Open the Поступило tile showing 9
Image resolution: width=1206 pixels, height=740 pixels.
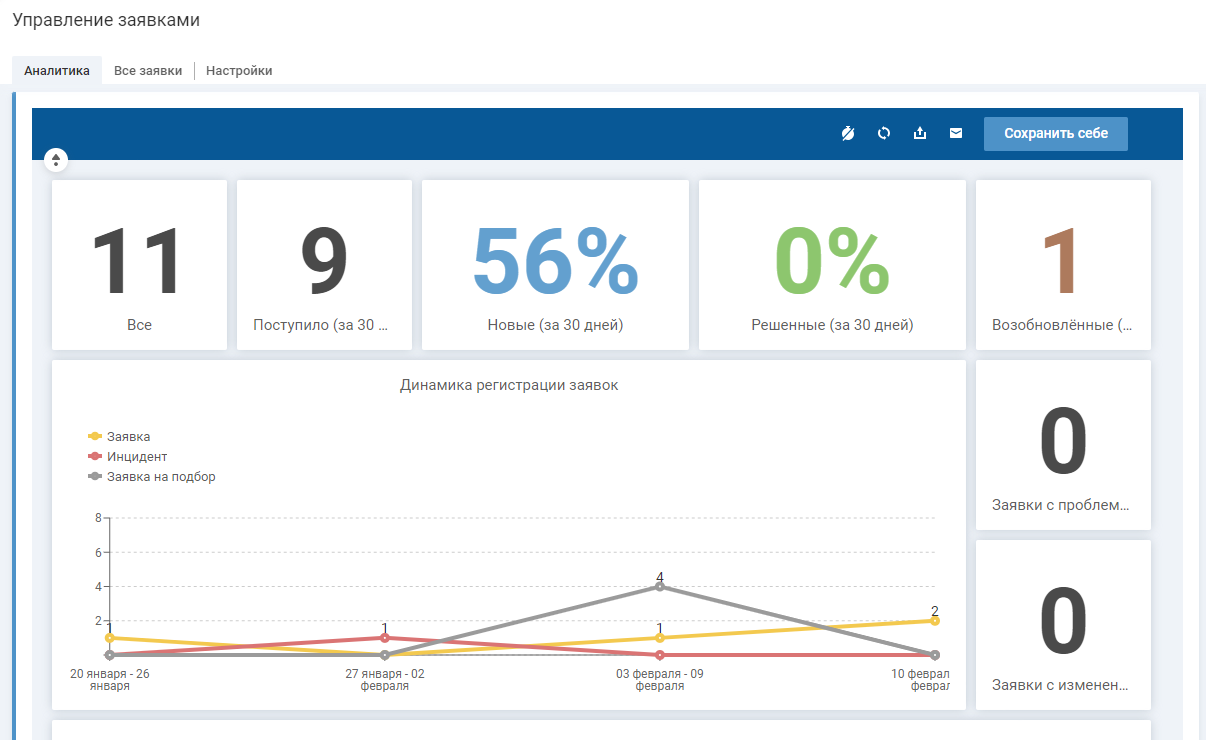[324, 265]
